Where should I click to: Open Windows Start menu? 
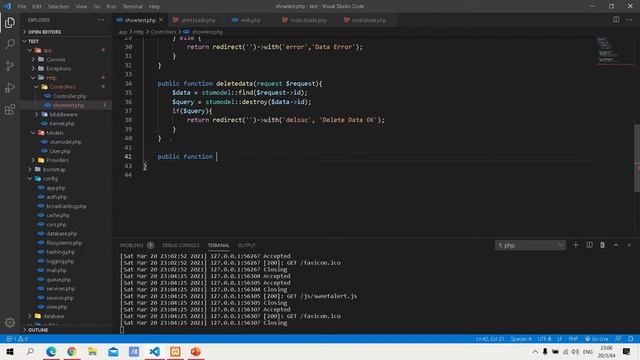click(10, 351)
